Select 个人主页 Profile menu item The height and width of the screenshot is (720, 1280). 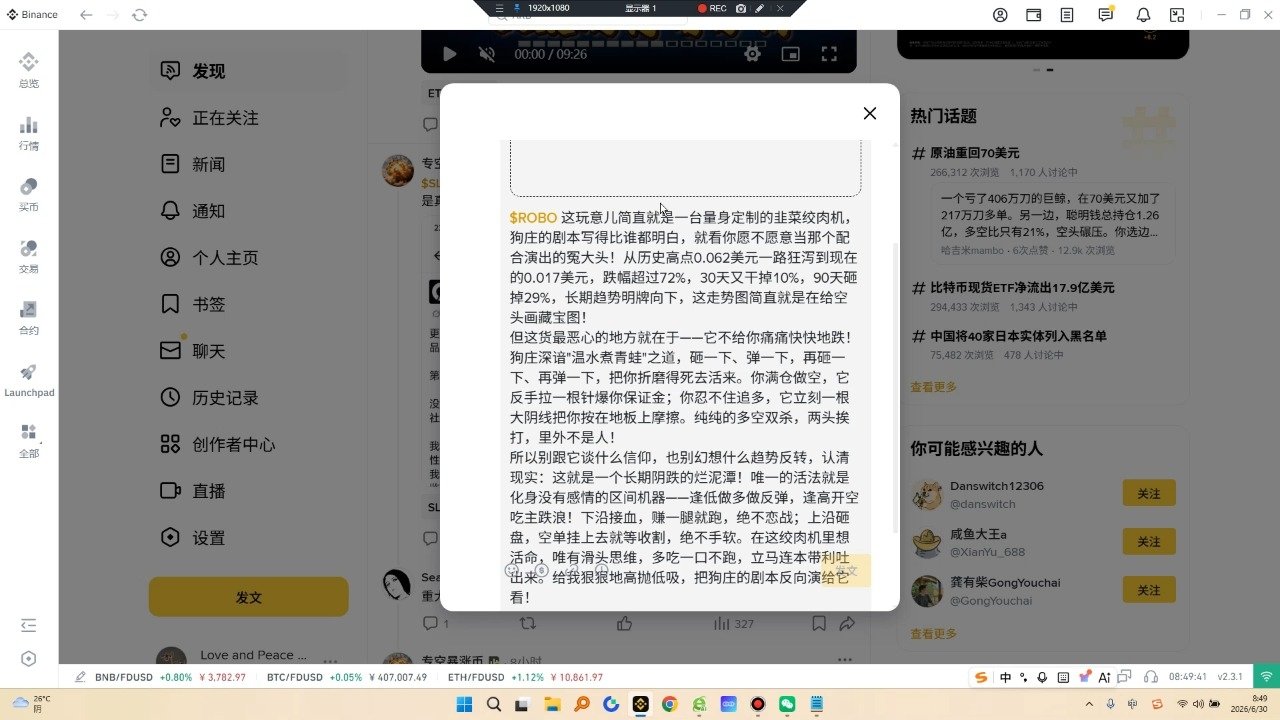(x=249, y=258)
